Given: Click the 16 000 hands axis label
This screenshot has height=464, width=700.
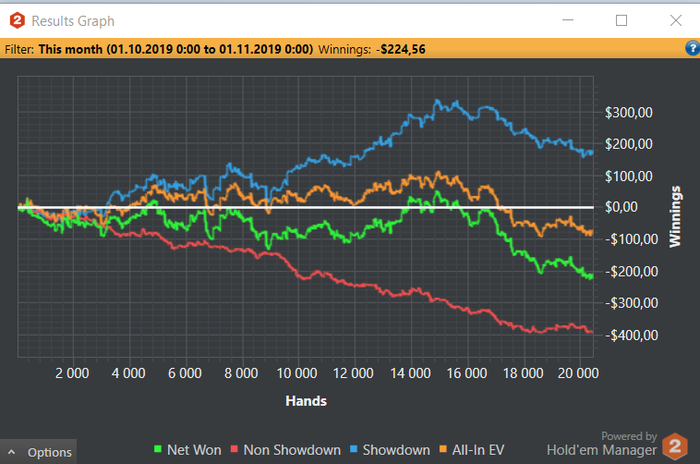Looking at the screenshot, I should tap(467, 373).
